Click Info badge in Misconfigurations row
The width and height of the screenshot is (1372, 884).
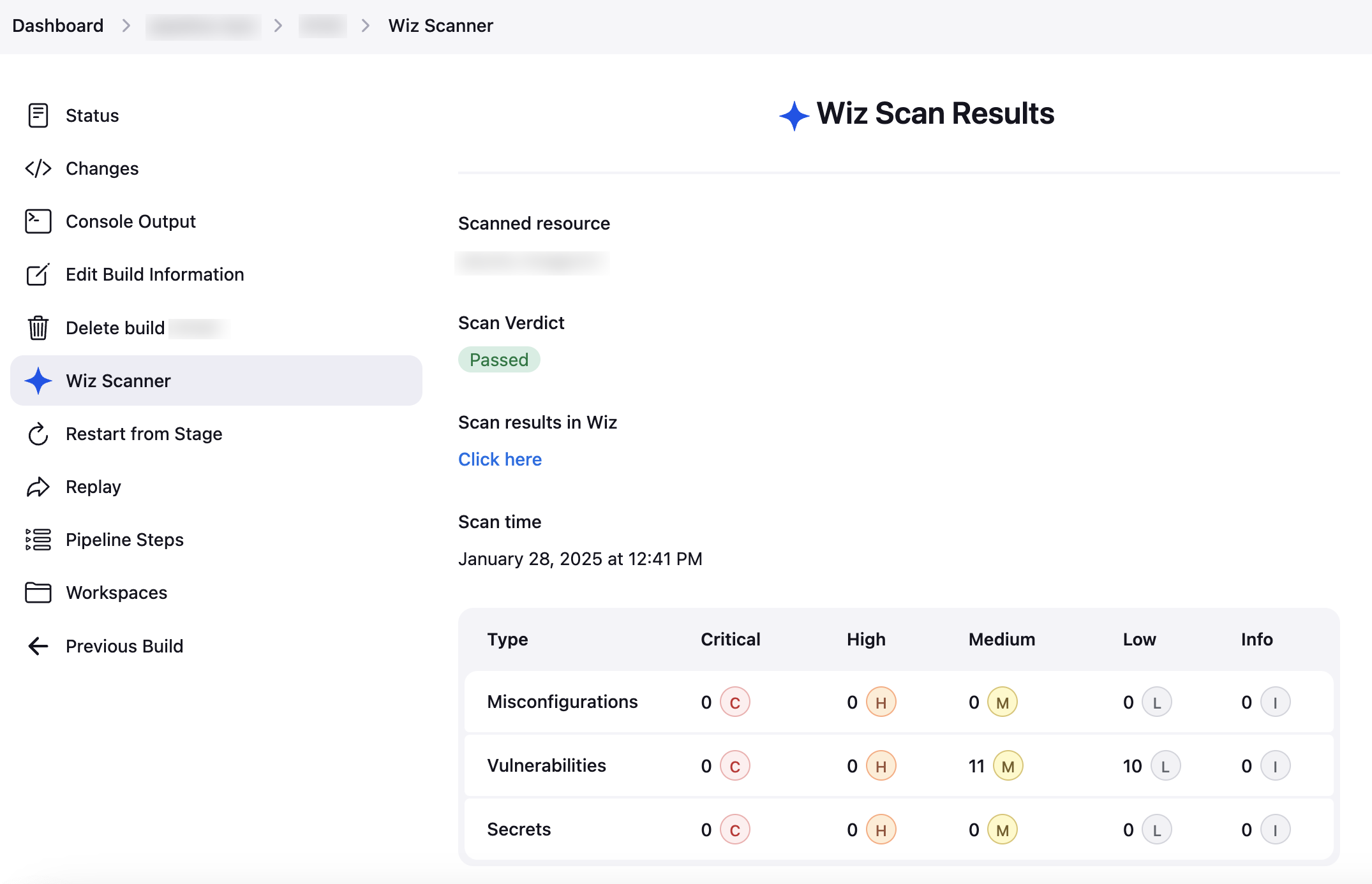coord(1276,702)
